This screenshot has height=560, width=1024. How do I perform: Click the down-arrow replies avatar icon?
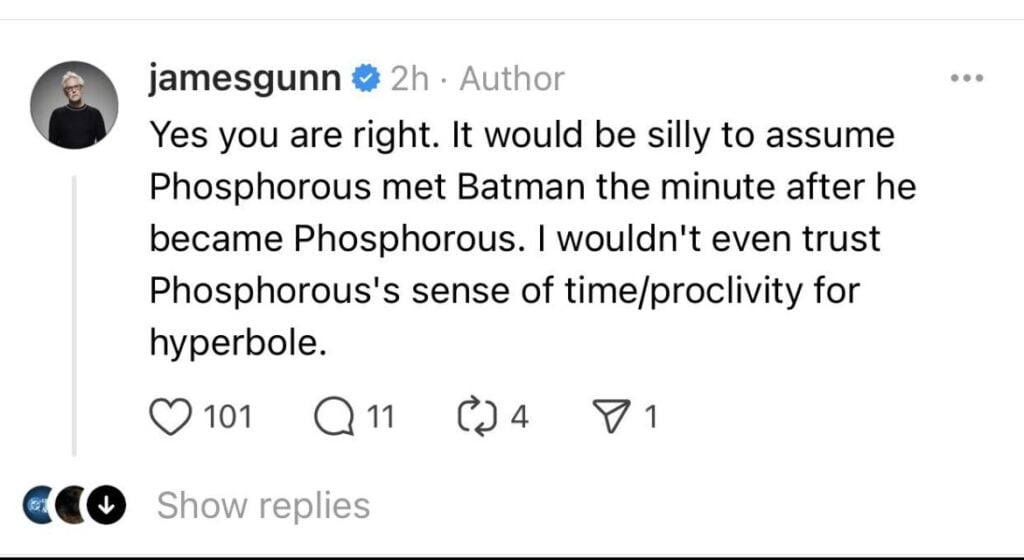pyautogui.click(x=106, y=505)
